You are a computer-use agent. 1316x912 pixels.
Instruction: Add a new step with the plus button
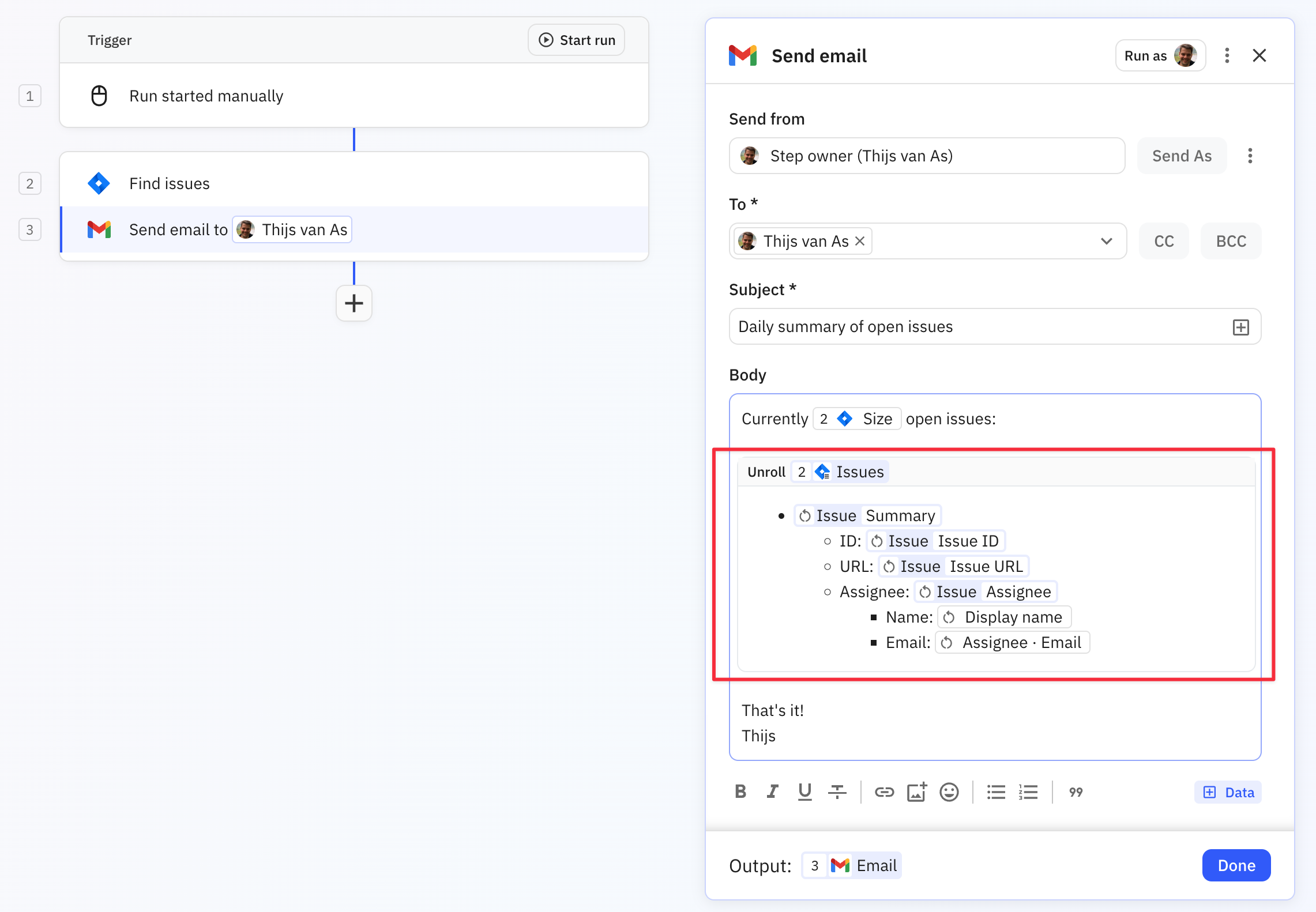point(354,303)
